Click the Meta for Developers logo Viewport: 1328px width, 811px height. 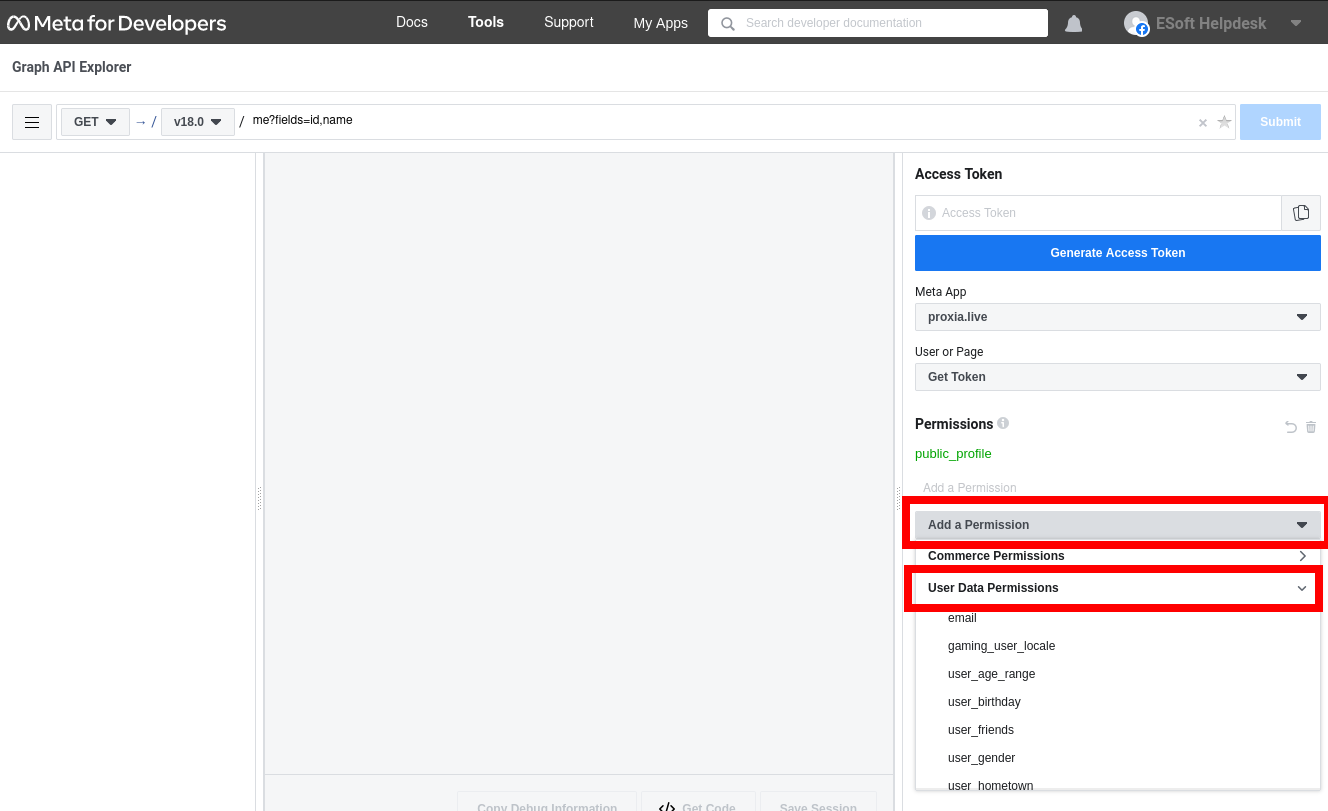click(x=117, y=23)
